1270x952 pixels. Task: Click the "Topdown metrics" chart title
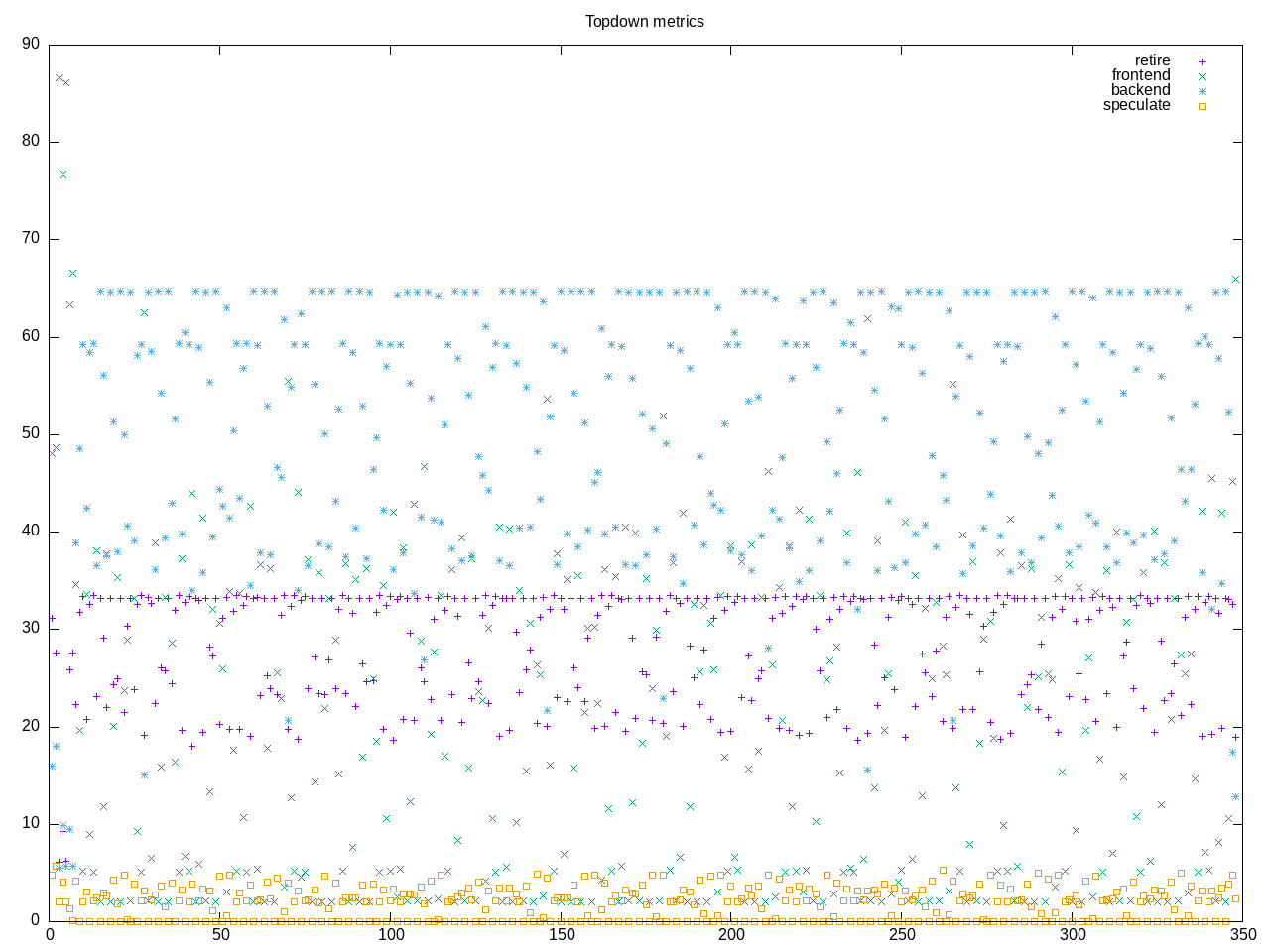pos(644,21)
